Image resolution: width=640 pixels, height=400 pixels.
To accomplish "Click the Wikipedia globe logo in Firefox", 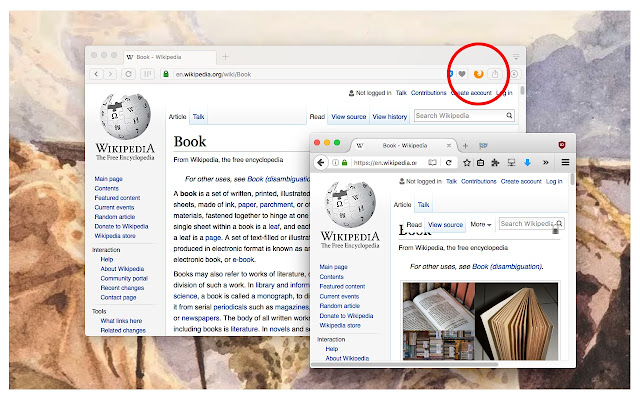I will click(x=350, y=204).
